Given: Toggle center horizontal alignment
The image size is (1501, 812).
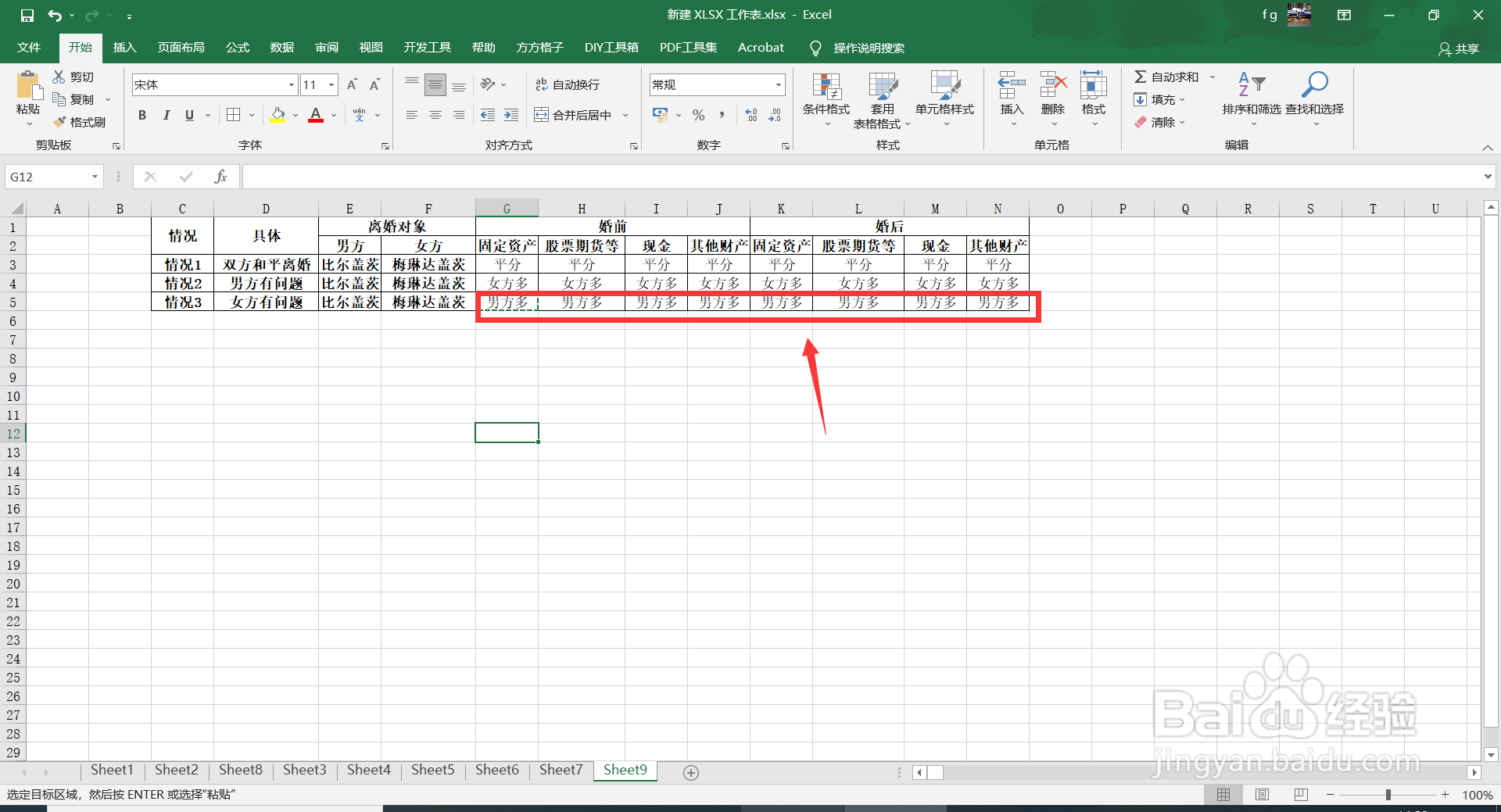Looking at the screenshot, I should pyautogui.click(x=435, y=115).
